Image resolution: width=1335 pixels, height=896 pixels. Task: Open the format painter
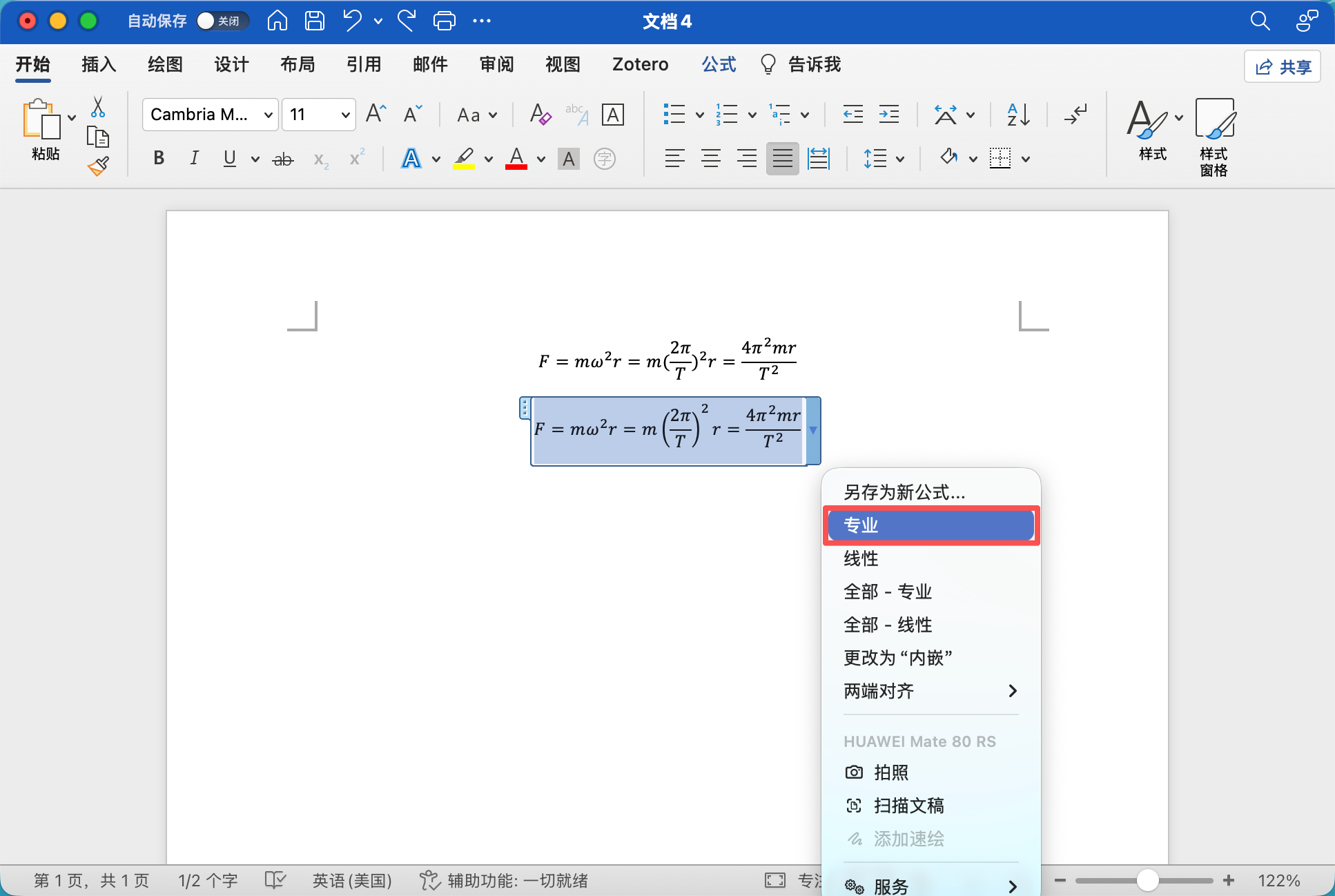(99, 166)
